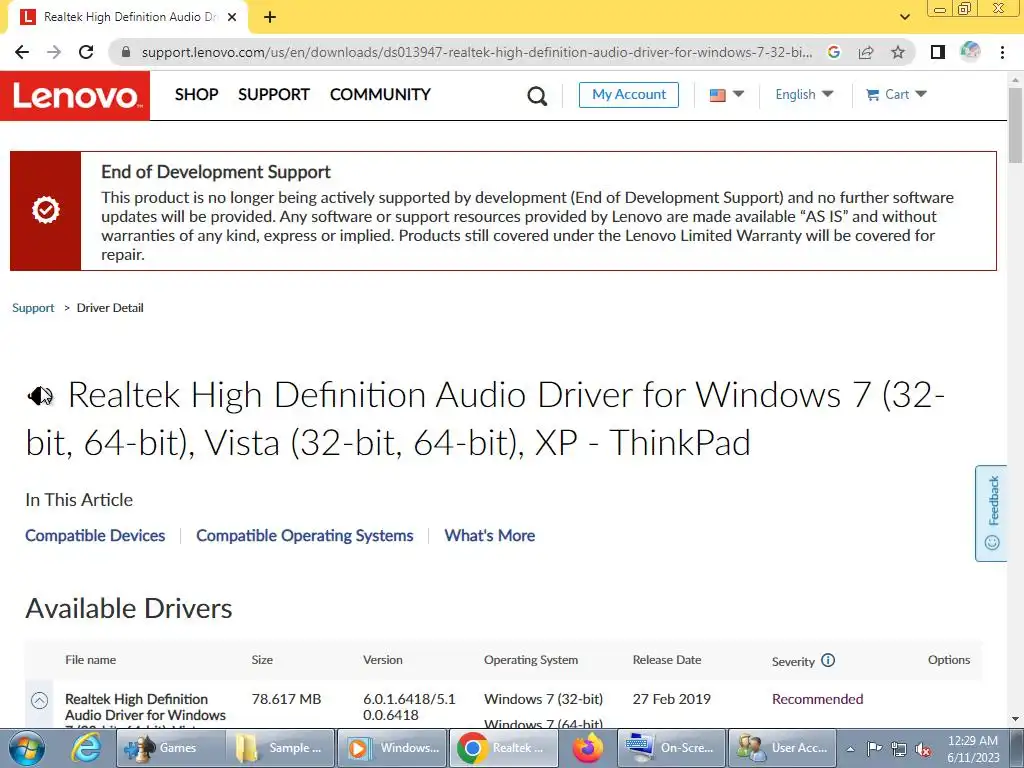Close the Realtek High Definition Audio tab
This screenshot has height=768, width=1024.
[x=232, y=17]
